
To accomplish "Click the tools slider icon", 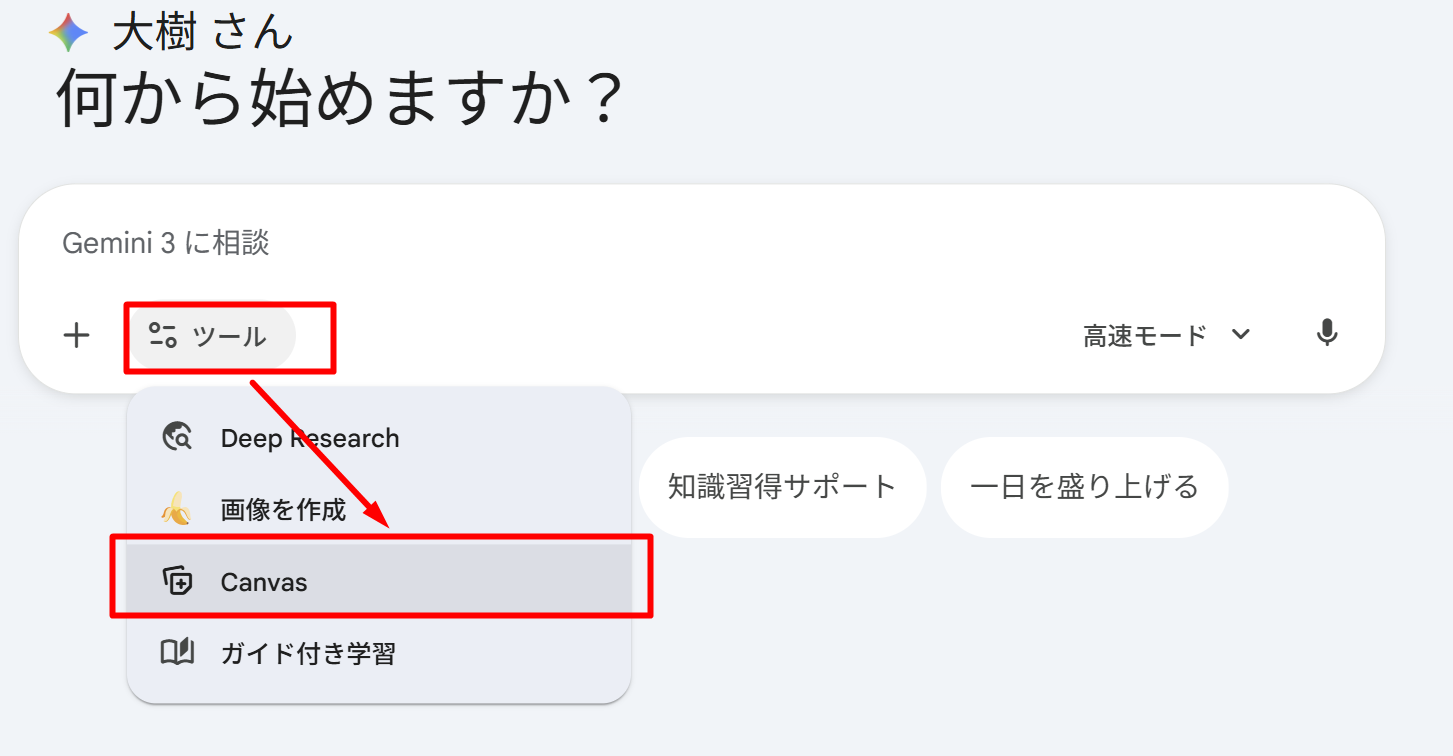I will point(162,335).
